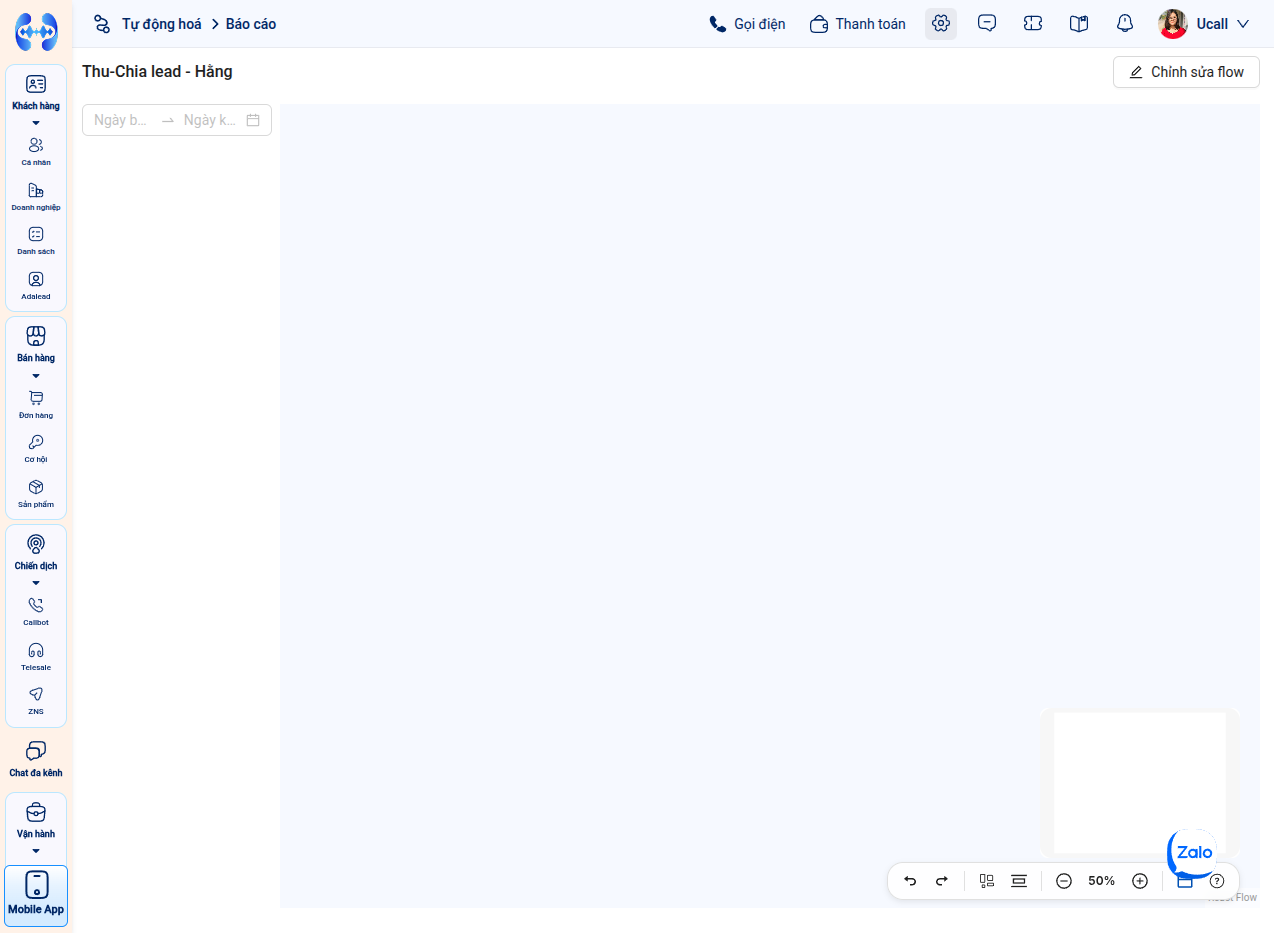
Task: Click the fit view icon in toolbar
Action: tap(1019, 881)
